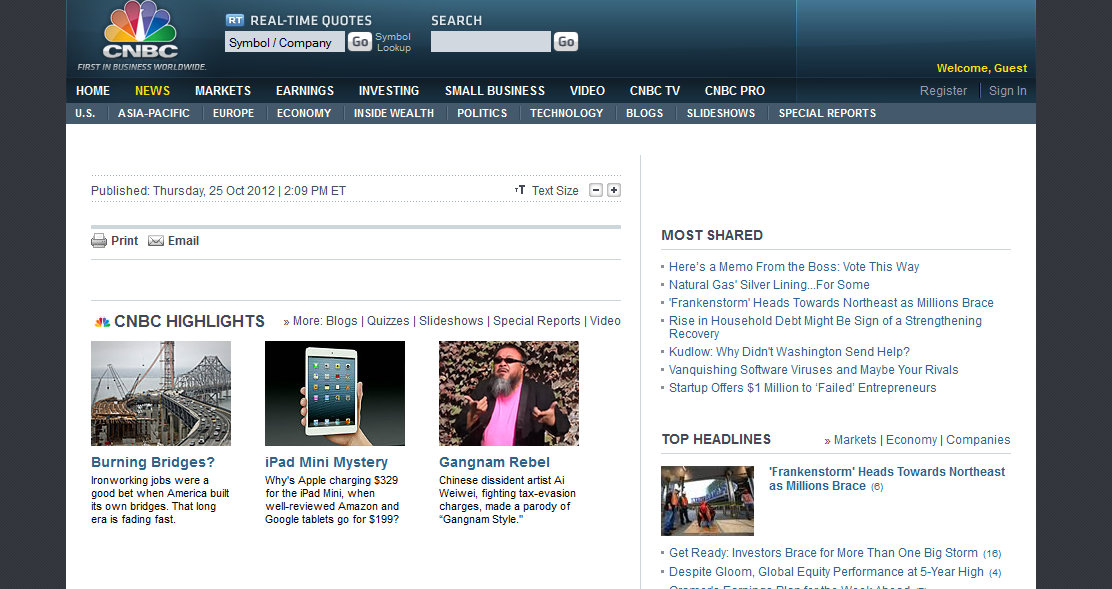Select the INSIDE WEALTH sub-navigation tab
The width and height of the screenshot is (1112, 589).
pos(394,113)
